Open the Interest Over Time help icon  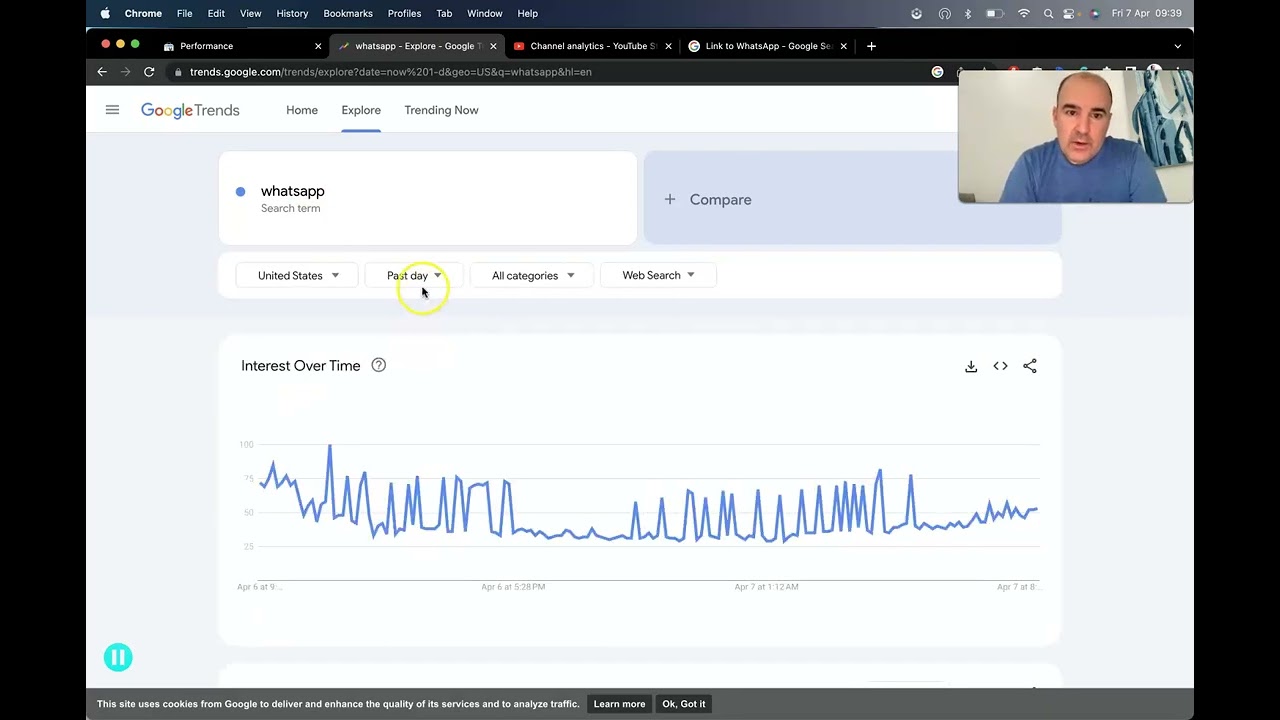pyautogui.click(x=379, y=365)
